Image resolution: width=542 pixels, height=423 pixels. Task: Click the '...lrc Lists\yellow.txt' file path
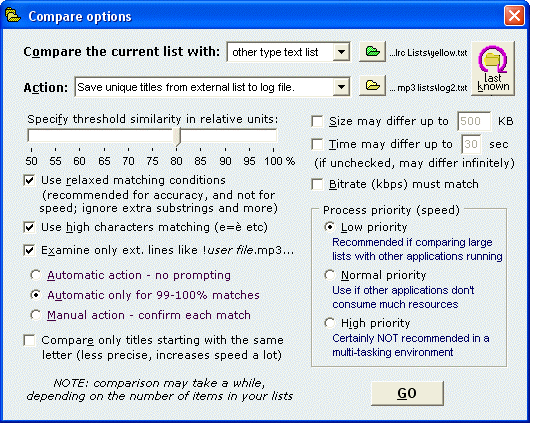tap(428, 53)
